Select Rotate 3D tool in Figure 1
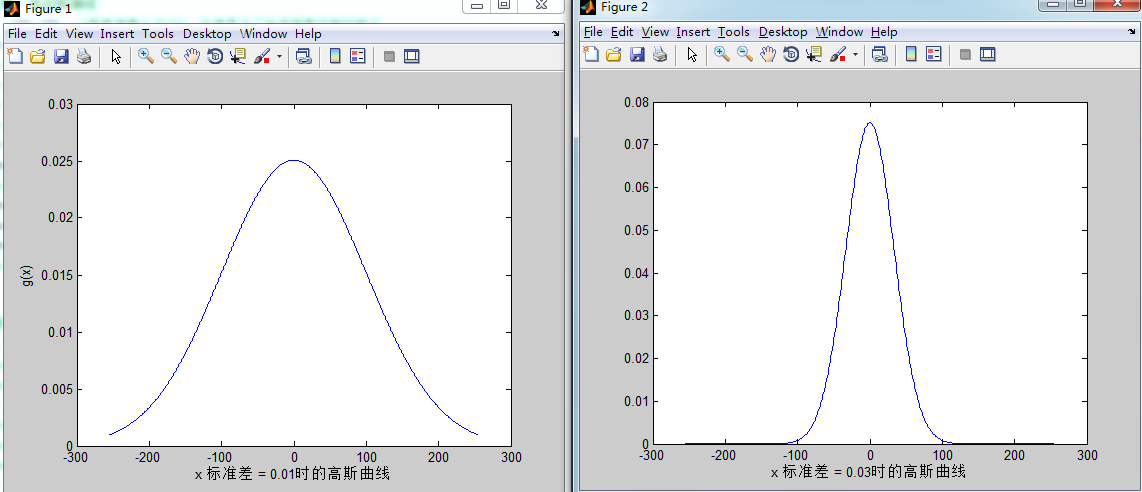Viewport: 1142px width, 492px height. tap(215, 57)
